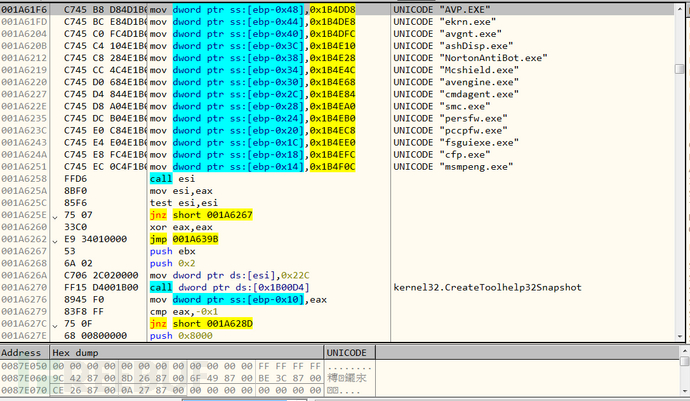Select the UNICODE "NortonAntiBot.exe" comment
This screenshot has width=690, height=401.
tap(470, 58)
